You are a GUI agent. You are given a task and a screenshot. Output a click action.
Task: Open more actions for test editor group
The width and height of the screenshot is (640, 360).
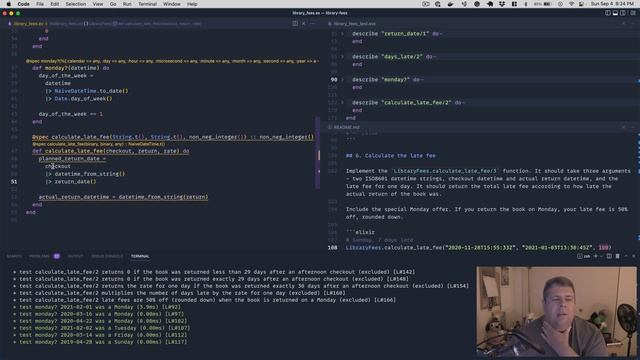[x=633, y=24]
